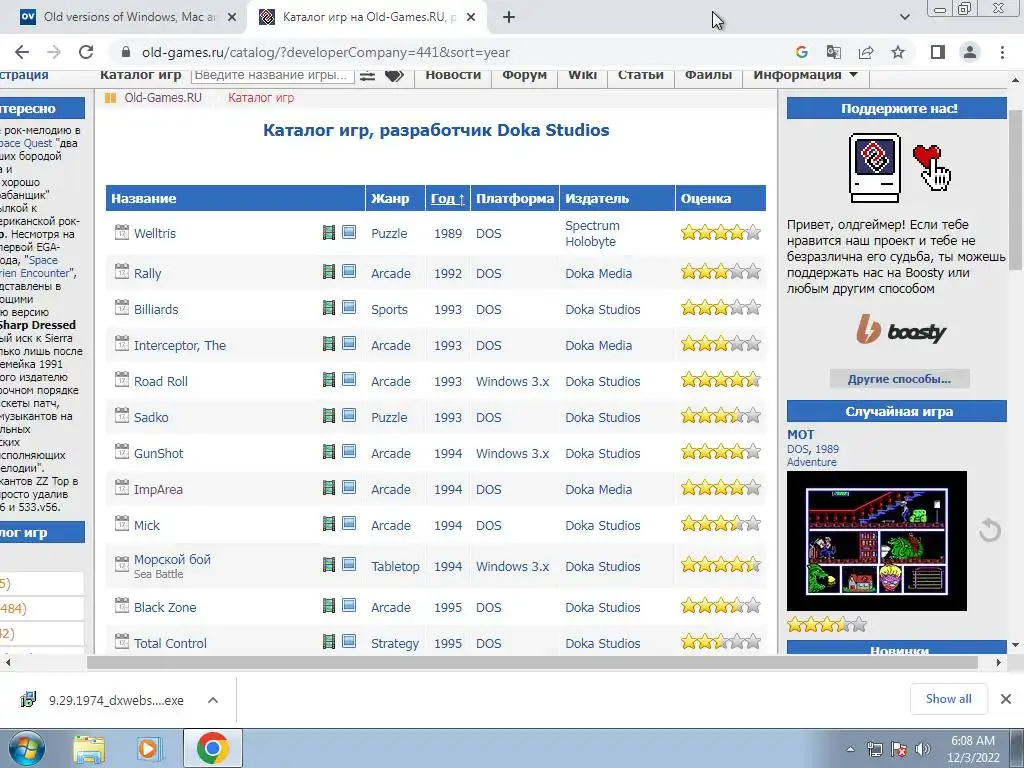Click Total Control star rating

[720, 642]
